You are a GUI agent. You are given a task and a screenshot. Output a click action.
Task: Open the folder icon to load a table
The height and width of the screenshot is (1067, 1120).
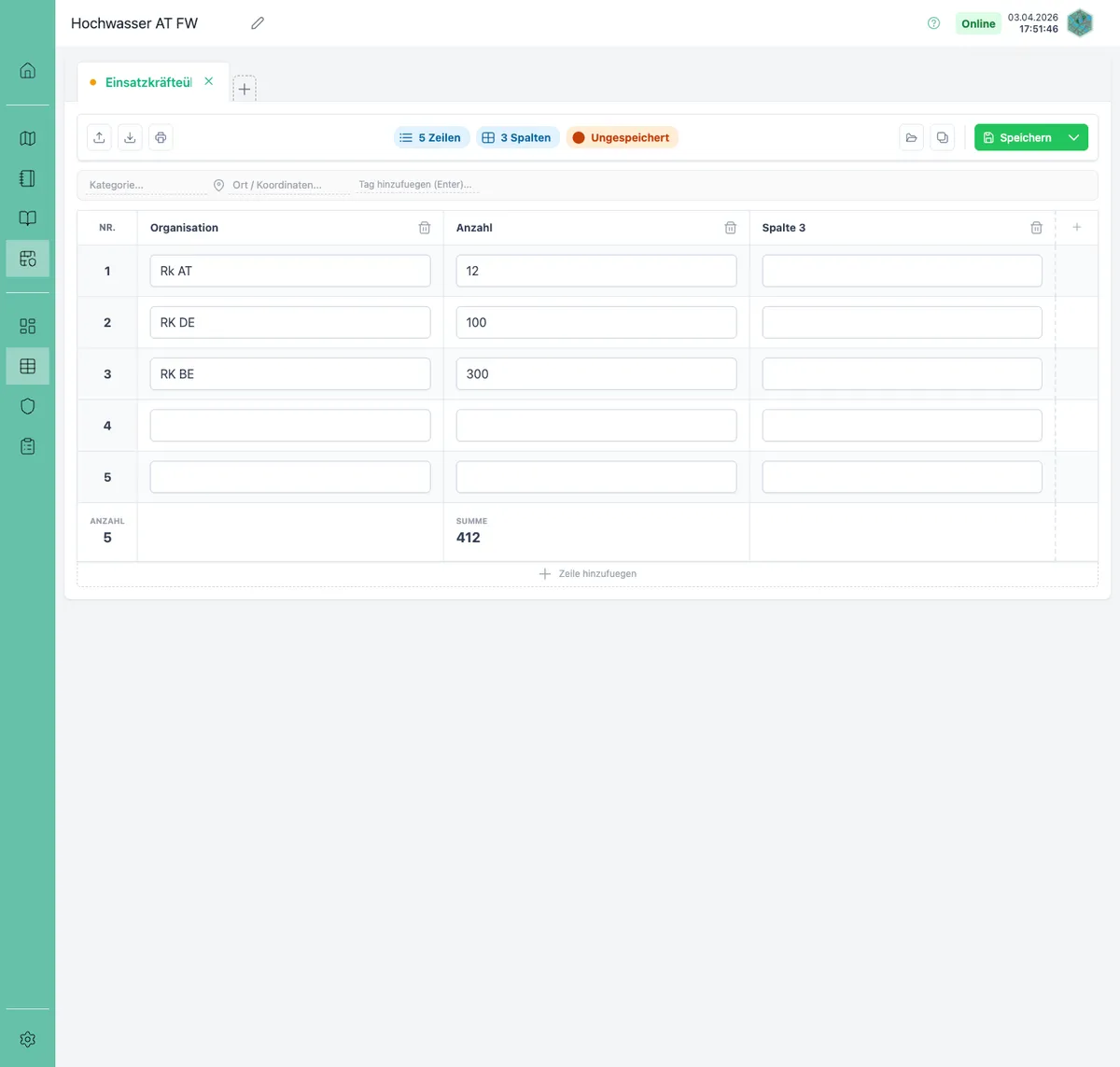(912, 138)
